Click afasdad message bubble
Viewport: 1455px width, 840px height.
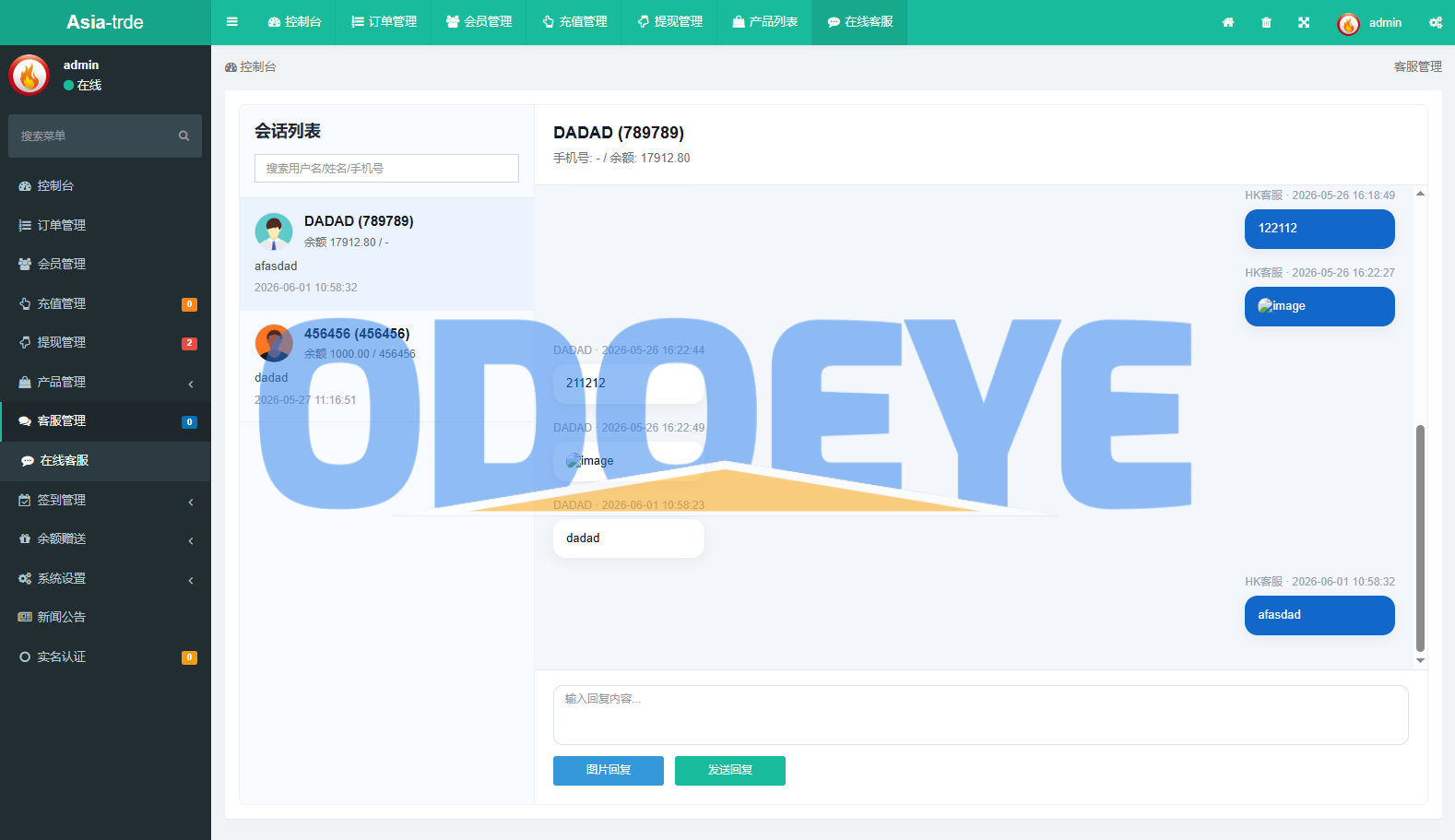tap(1319, 615)
